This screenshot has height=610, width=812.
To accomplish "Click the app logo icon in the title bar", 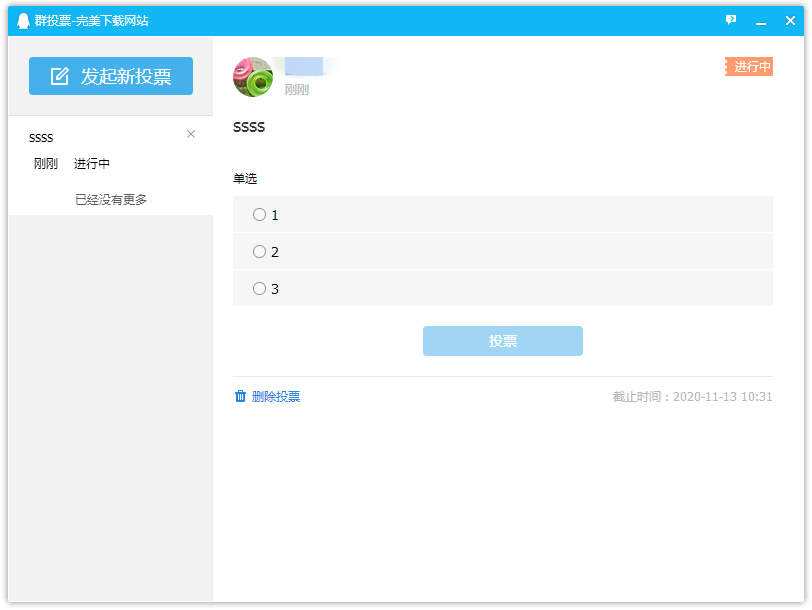I will [x=22, y=20].
